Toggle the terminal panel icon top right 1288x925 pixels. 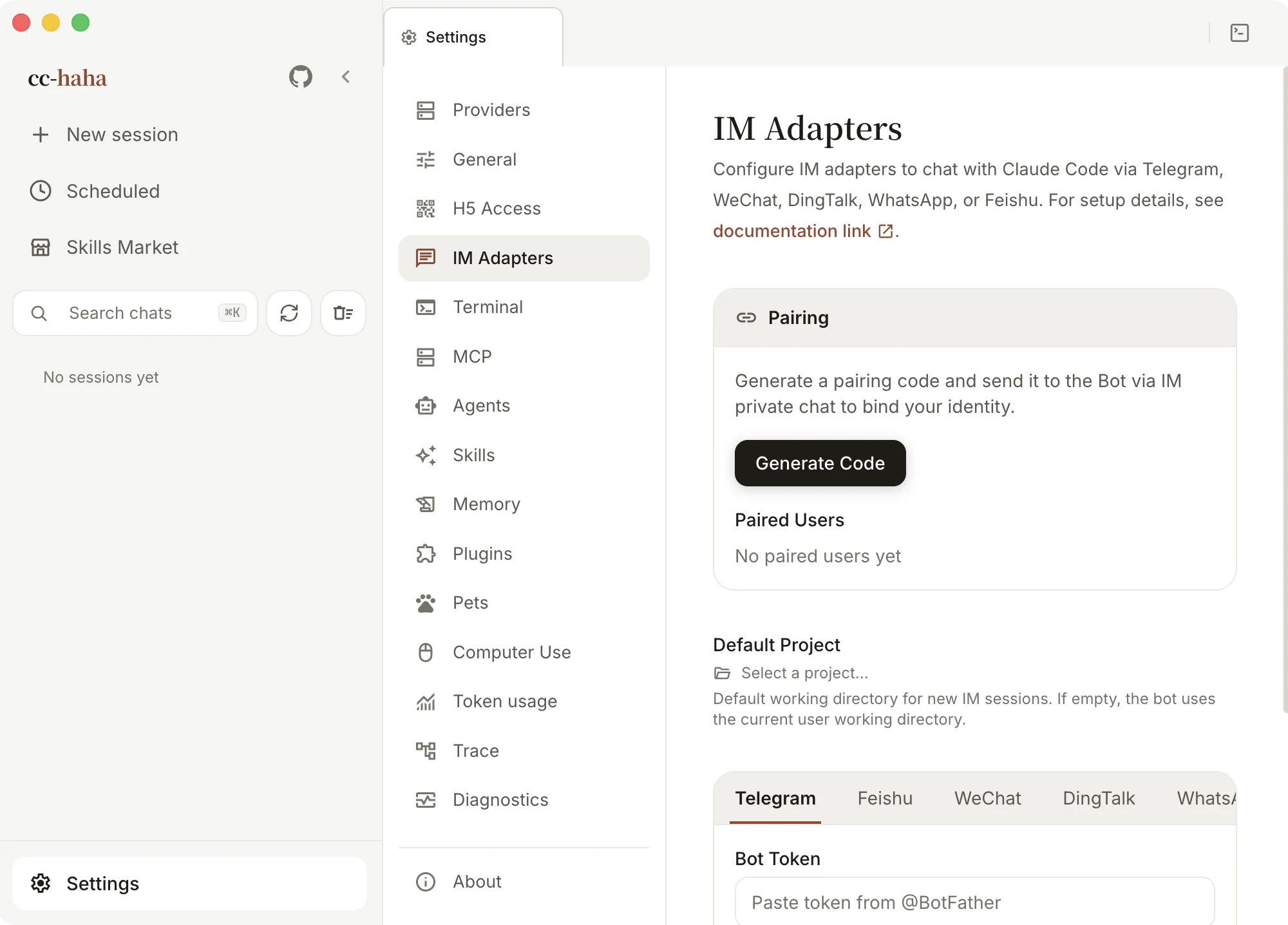pos(1240,33)
